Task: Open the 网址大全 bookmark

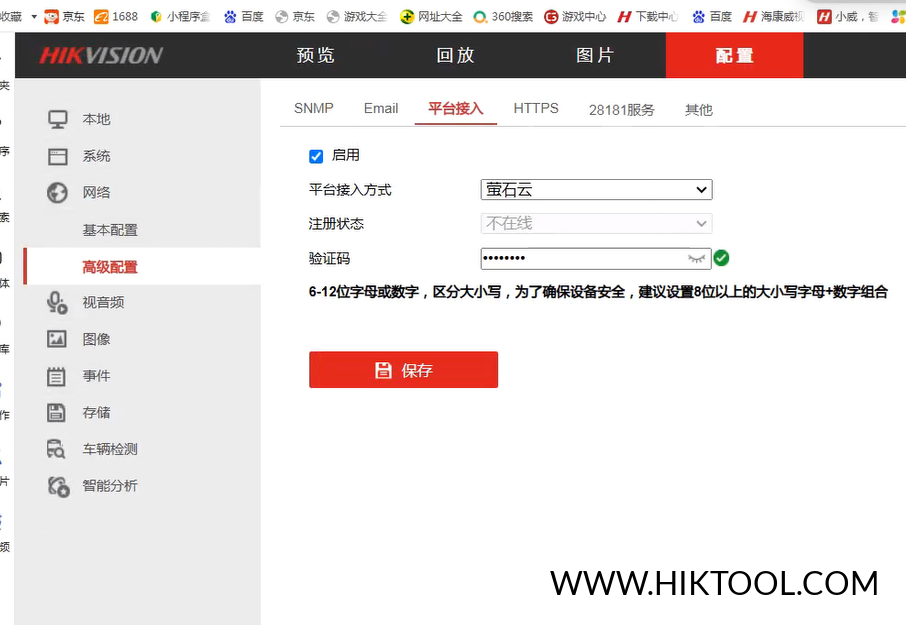Action: pos(431,17)
